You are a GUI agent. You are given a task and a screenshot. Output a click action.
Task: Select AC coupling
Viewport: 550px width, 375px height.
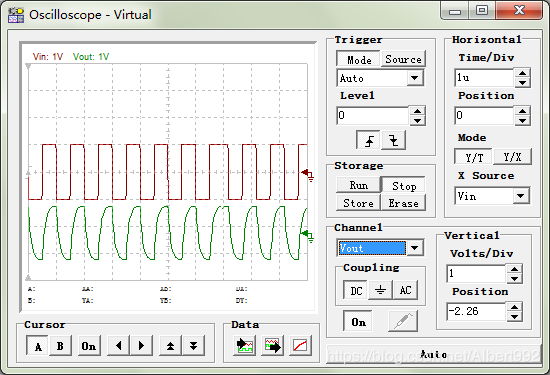click(405, 290)
